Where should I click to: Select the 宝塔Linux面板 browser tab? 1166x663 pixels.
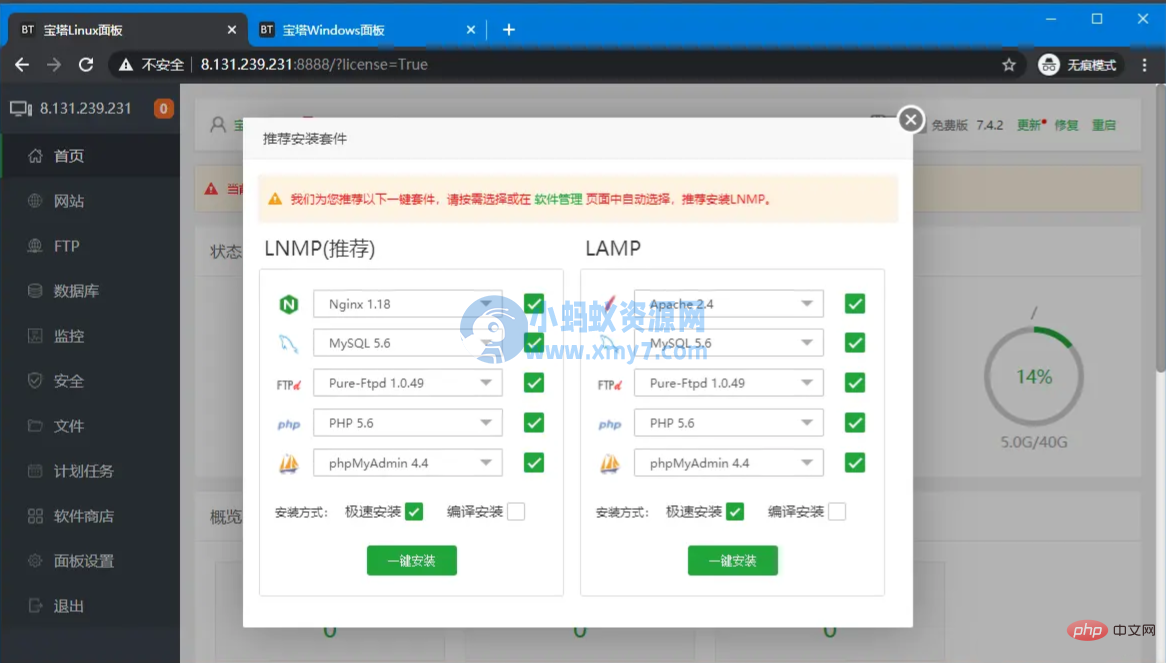click(x=128, y=30)
